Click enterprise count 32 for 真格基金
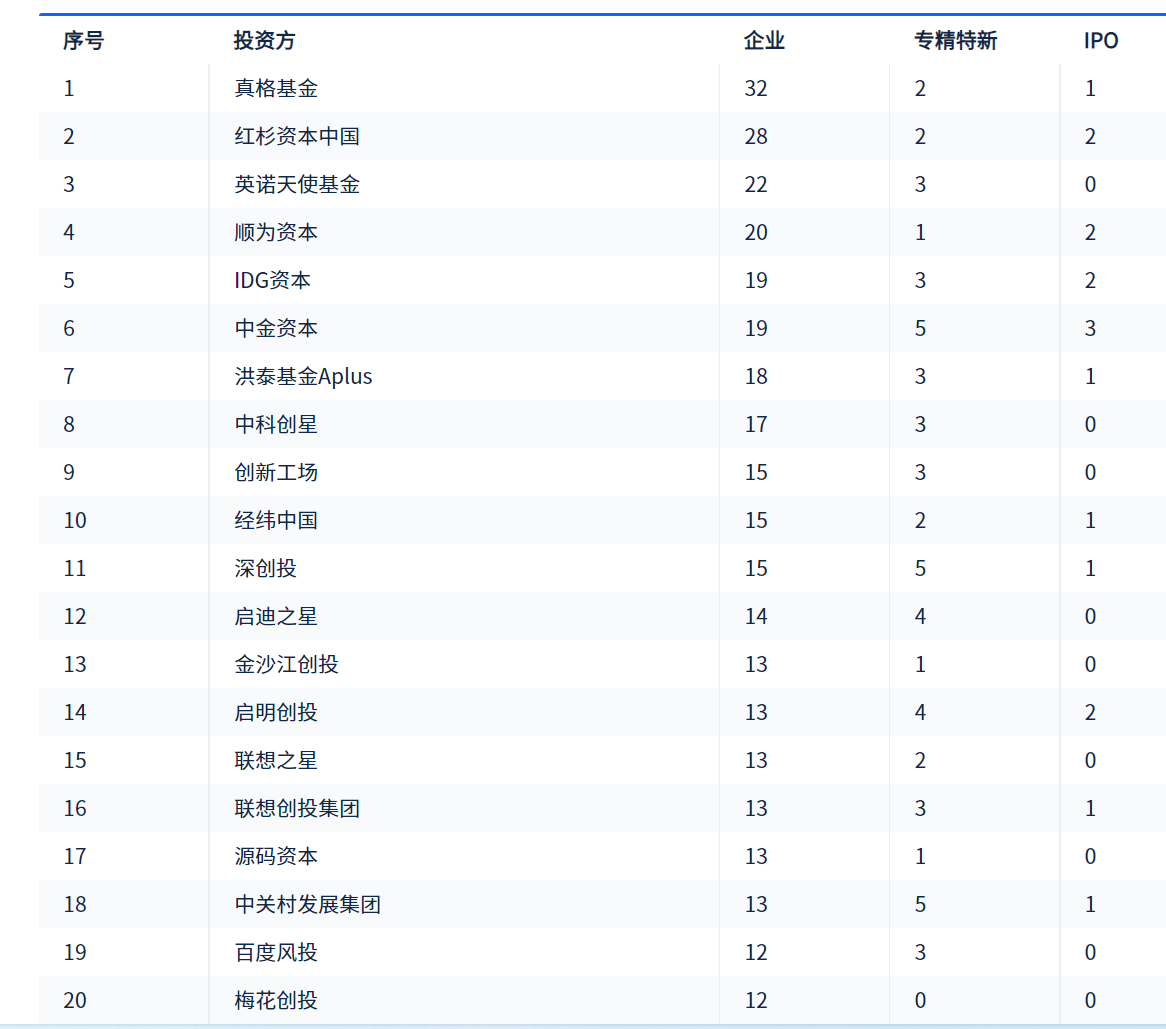Screen dimensions: 1166x1029 pos(756,88)
